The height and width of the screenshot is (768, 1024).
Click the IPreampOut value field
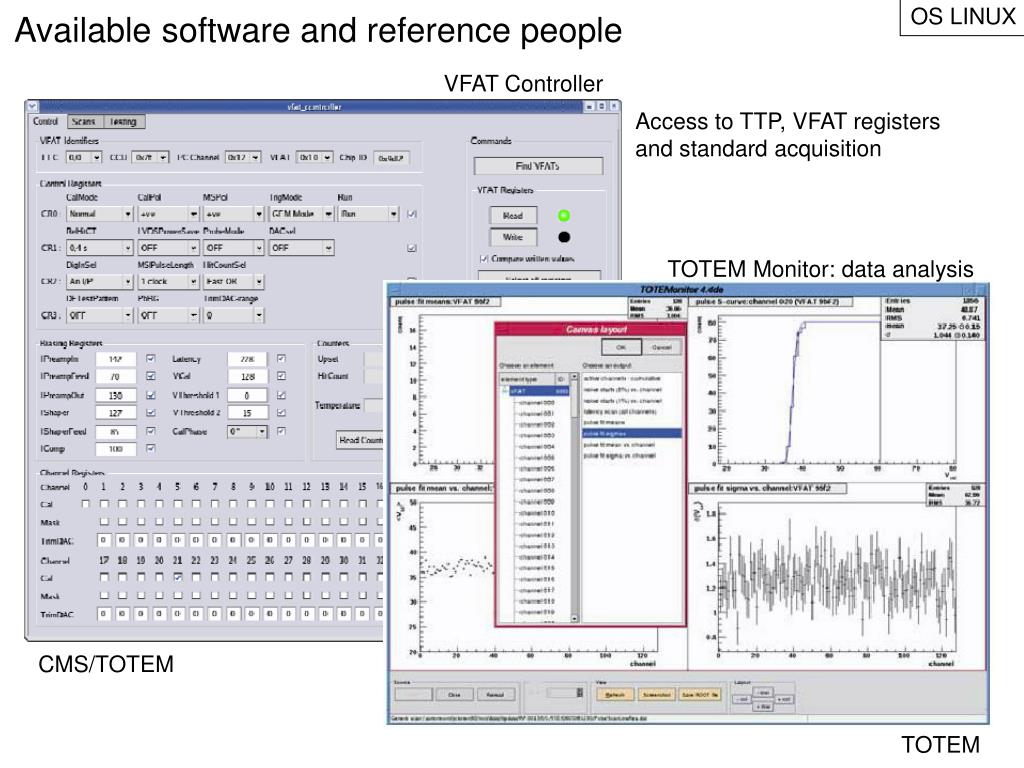pos(116,395)
